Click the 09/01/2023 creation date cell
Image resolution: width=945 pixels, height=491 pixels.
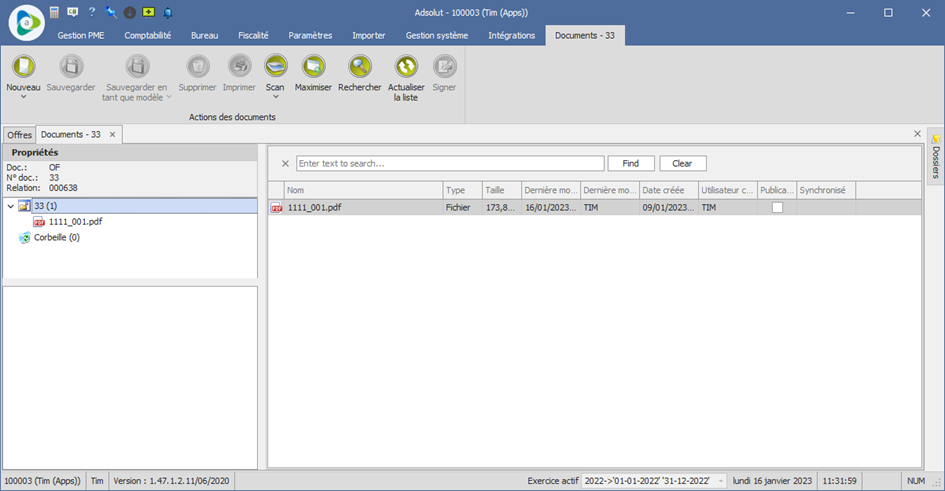point(668,207)
